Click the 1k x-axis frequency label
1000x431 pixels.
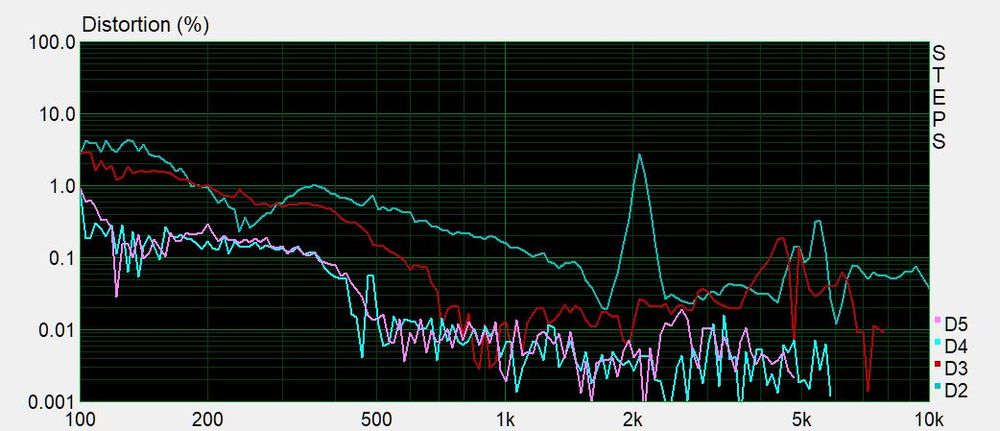point(505,421)
